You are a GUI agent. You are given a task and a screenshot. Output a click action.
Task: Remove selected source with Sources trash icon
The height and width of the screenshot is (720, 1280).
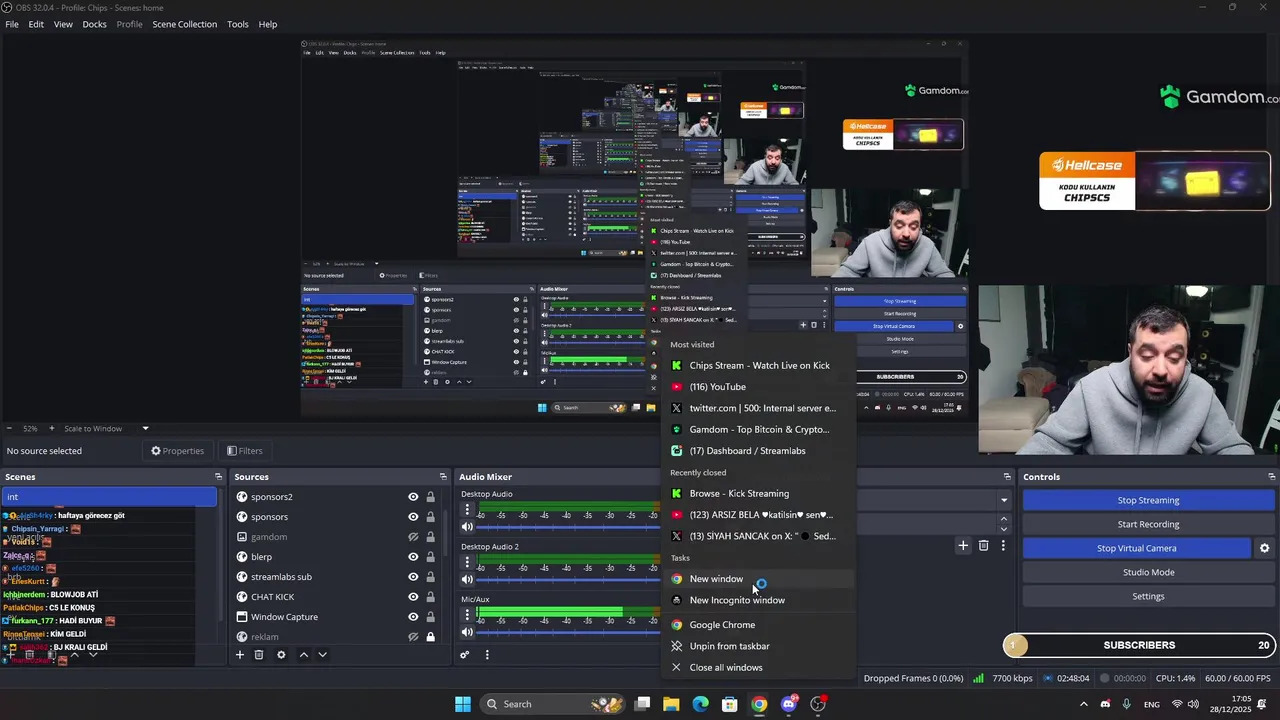259,655
